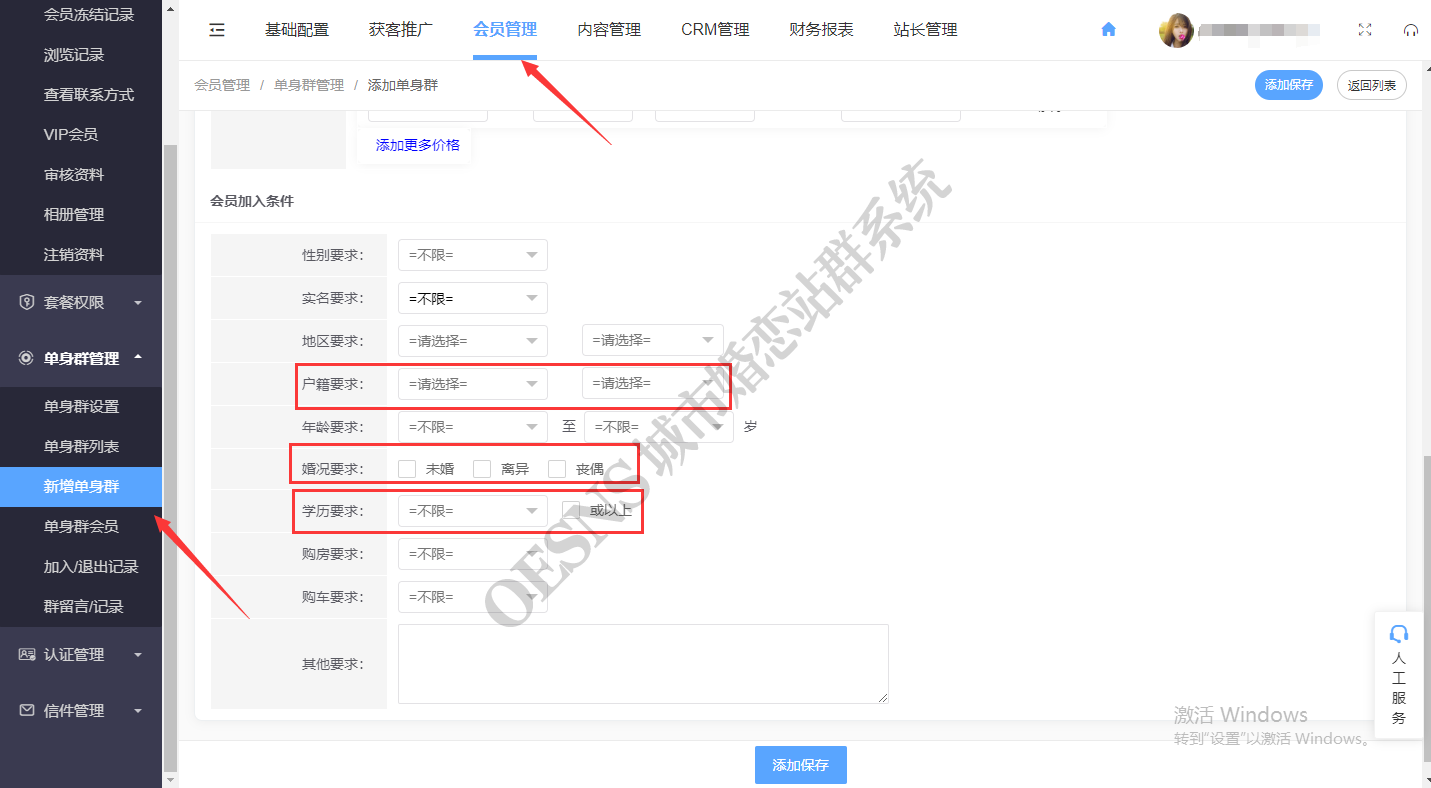Screen dimensions: 1431x788
Task: Expand the 套餐权限 sidebar section
Action: (x=80, y=303)
